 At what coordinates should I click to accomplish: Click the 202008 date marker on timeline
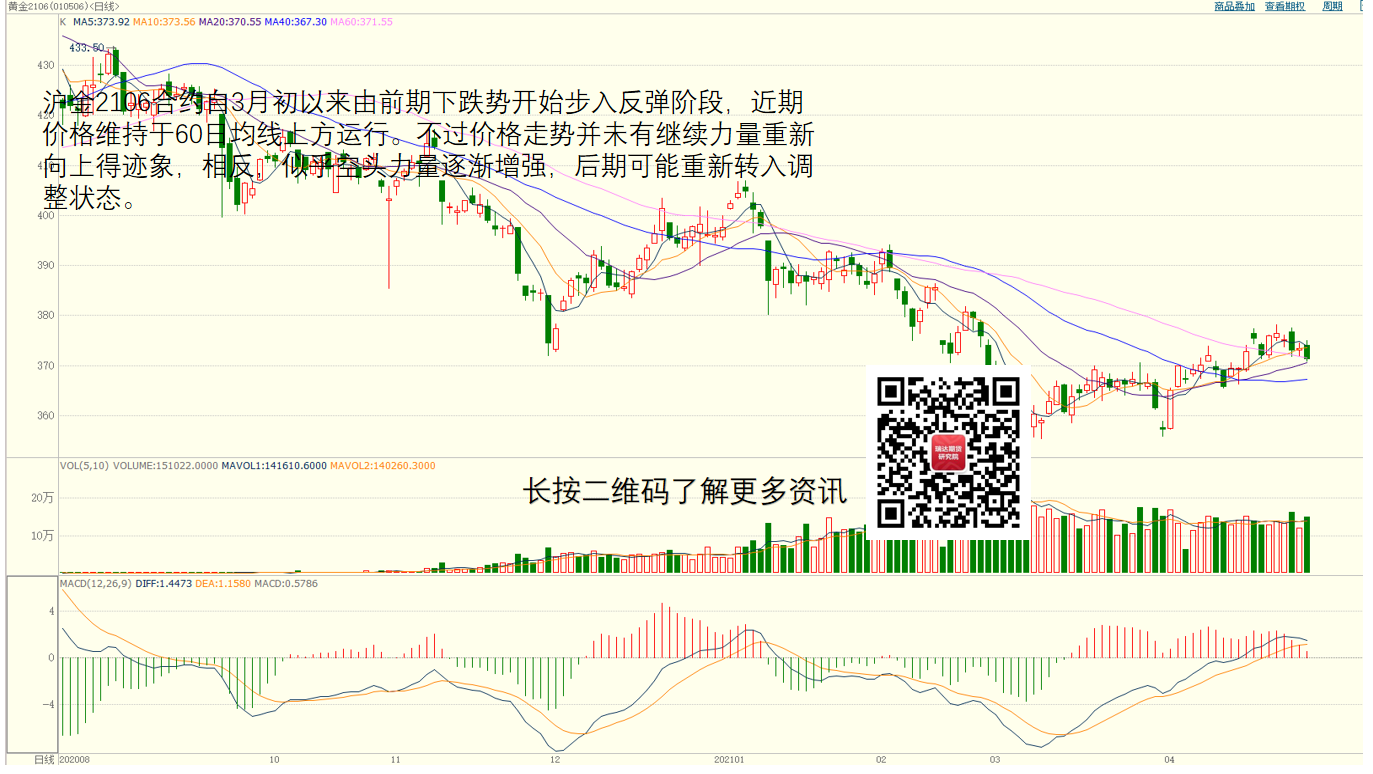coord(74,760)
